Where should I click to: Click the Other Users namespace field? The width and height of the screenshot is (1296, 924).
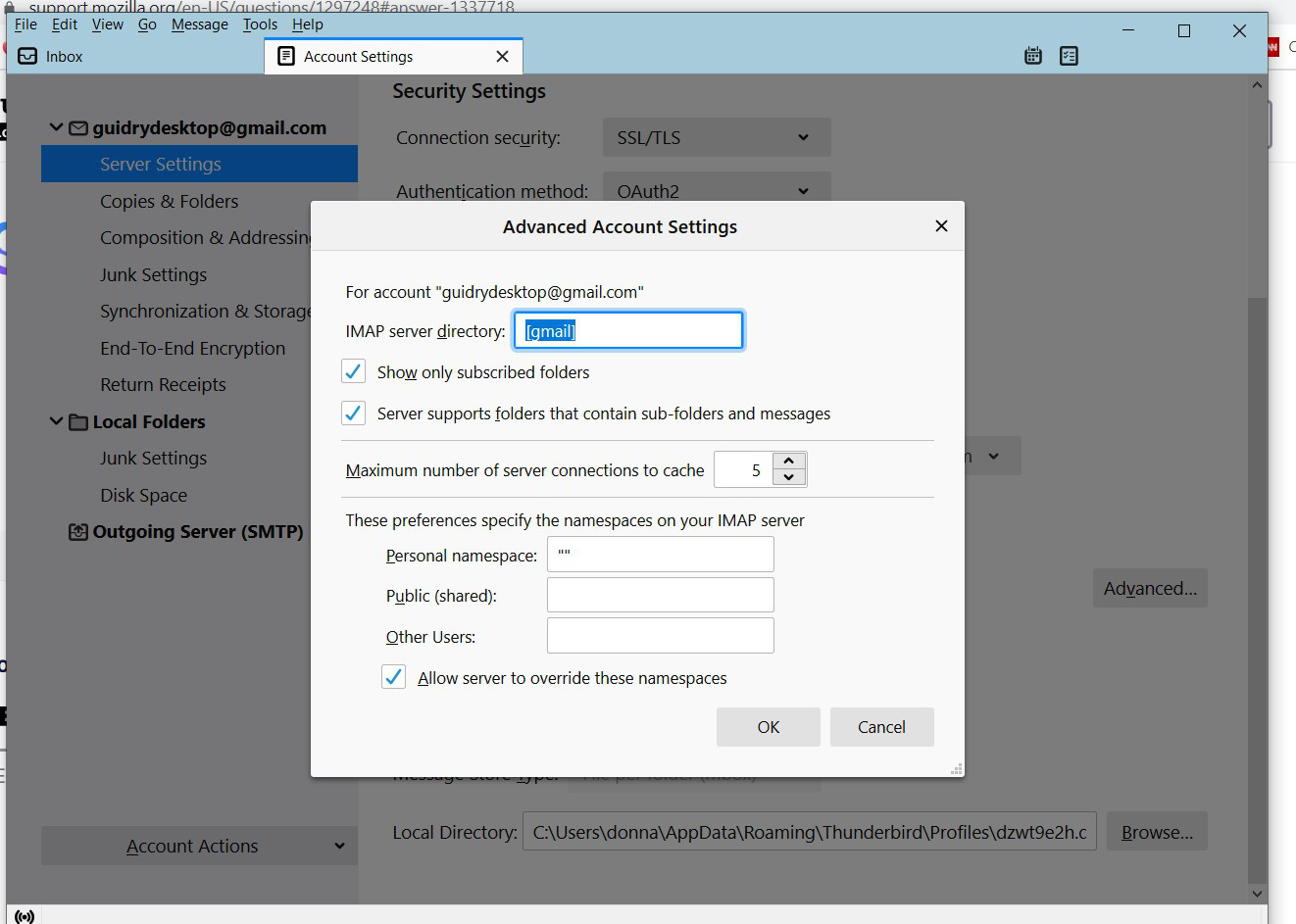(660, 635)
